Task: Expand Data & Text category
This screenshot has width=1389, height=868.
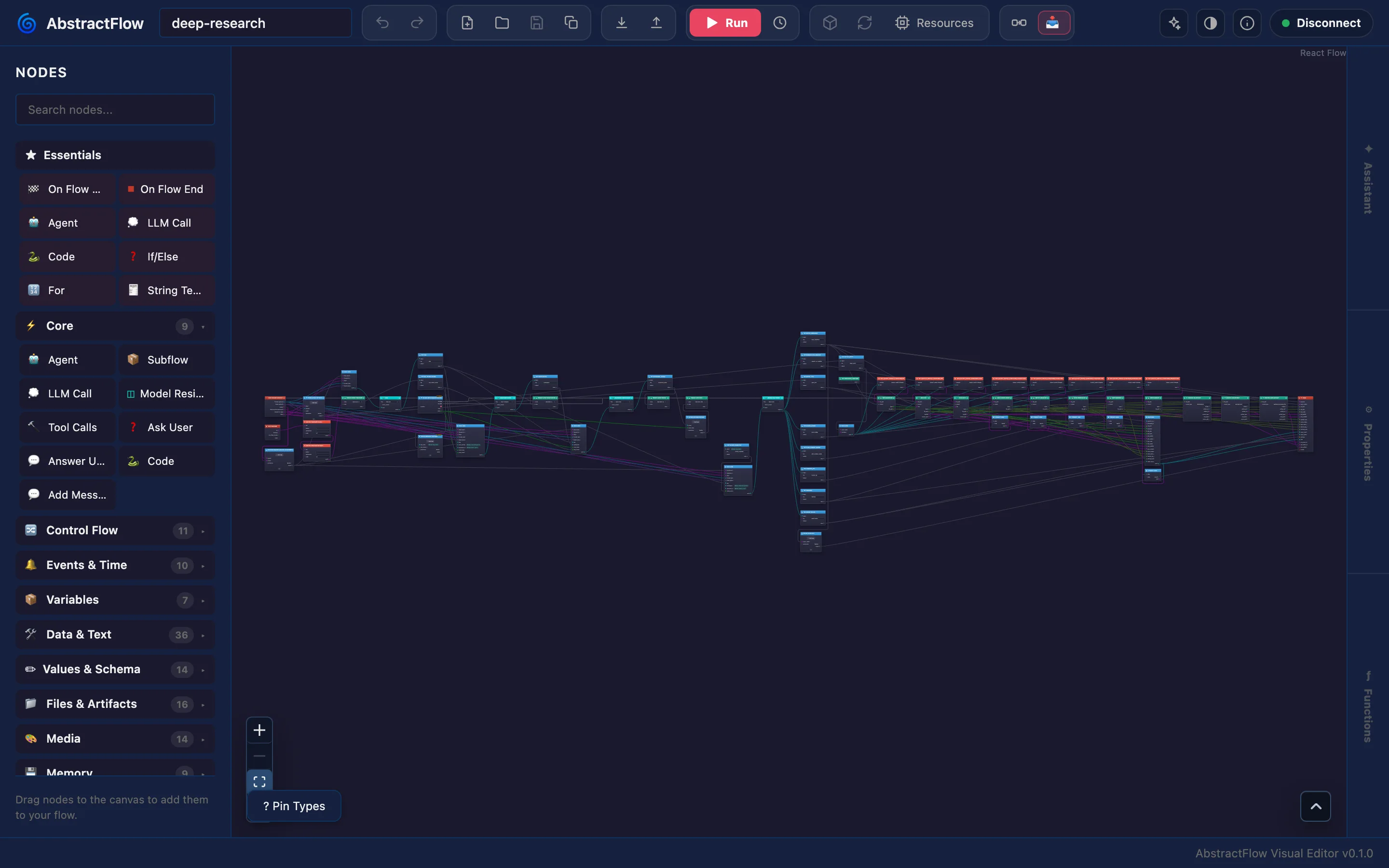Action: tap(115, 634)
